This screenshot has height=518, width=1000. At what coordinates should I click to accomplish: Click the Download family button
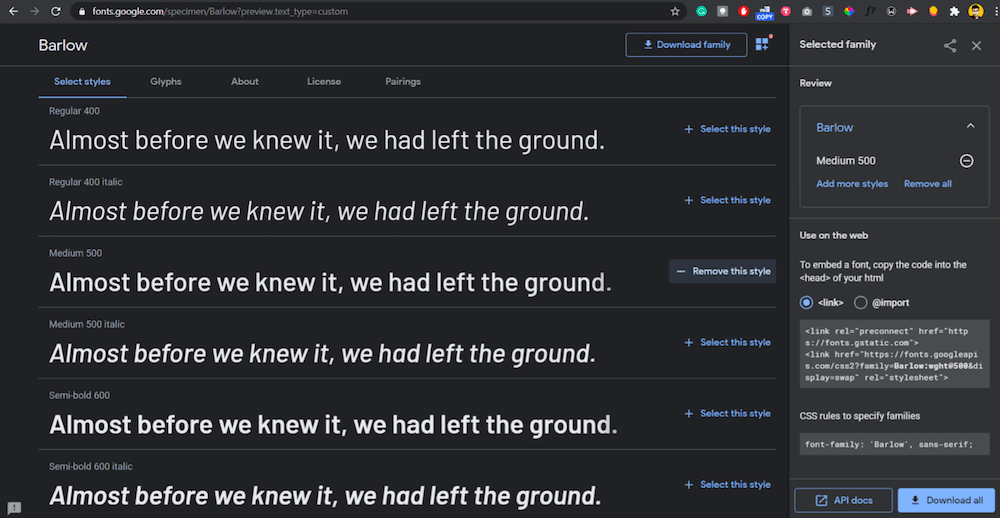click(686, 45)
